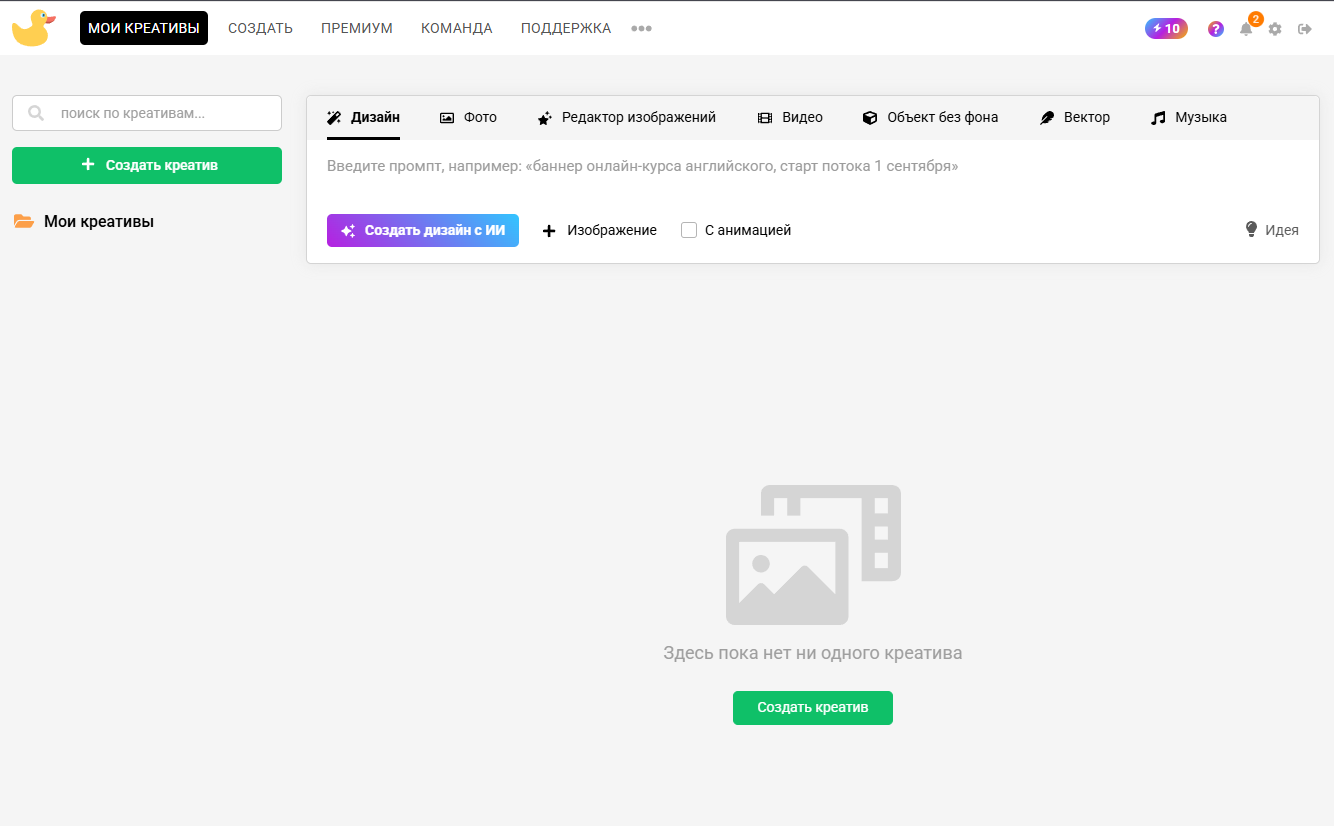Add an image with the plus Изображение button
This screenshot has height=826, width=1334.
[599, 230]
